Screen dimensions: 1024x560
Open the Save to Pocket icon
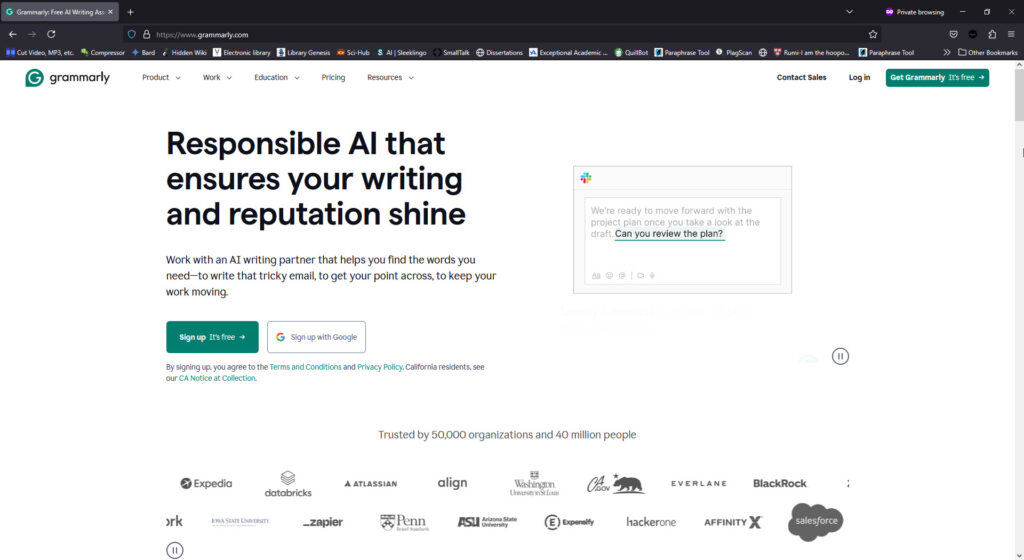[x=953, y=35]
